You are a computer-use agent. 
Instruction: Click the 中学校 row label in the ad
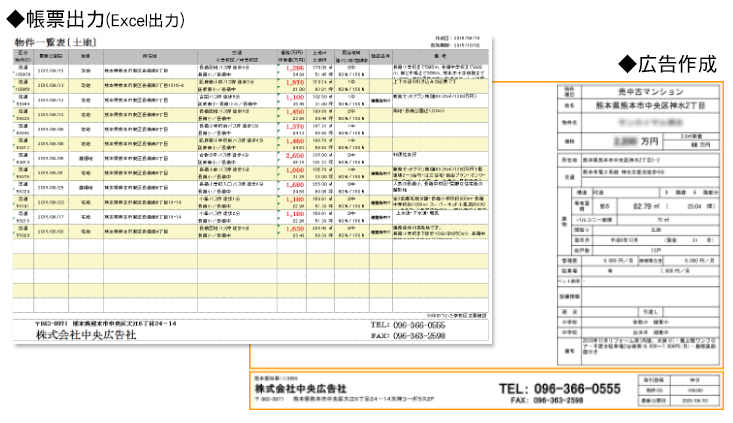[x=569, y=332]
